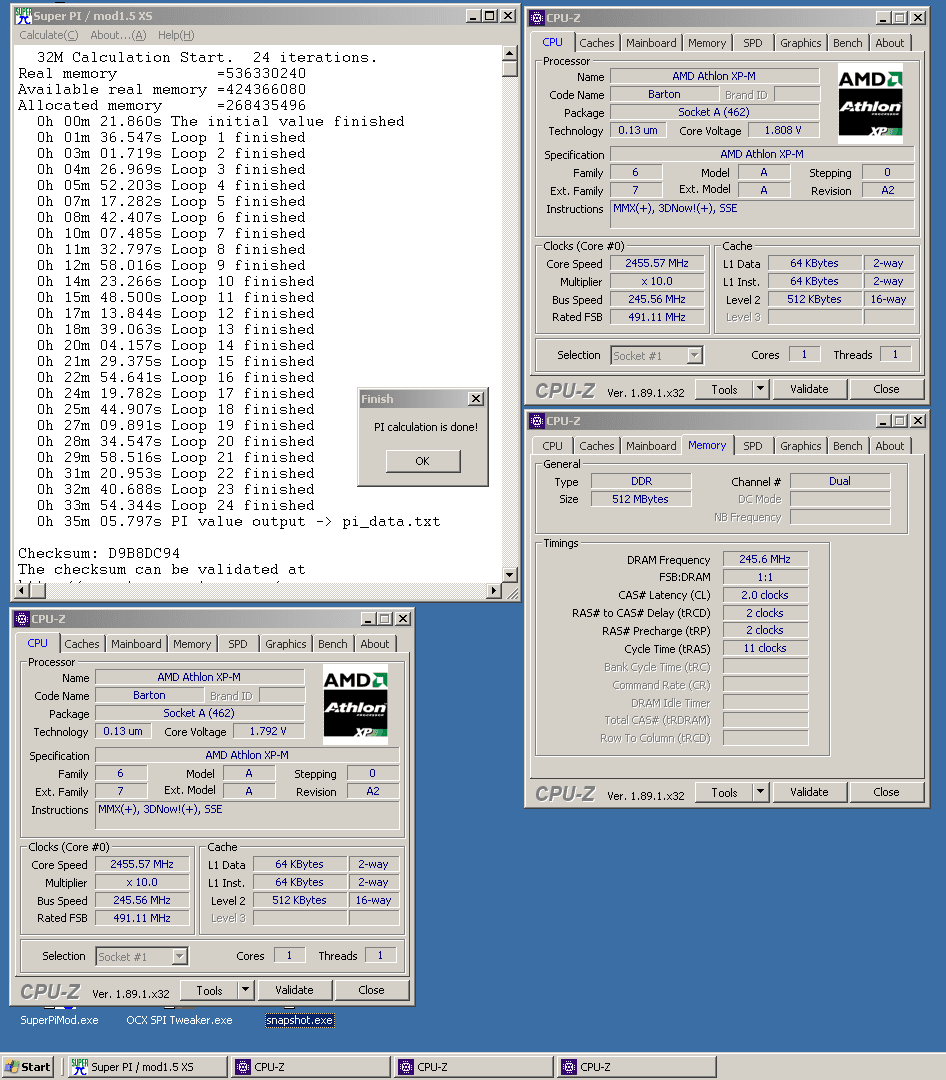Click CAS# Latency value 2.0 clocks

(765, 595)
